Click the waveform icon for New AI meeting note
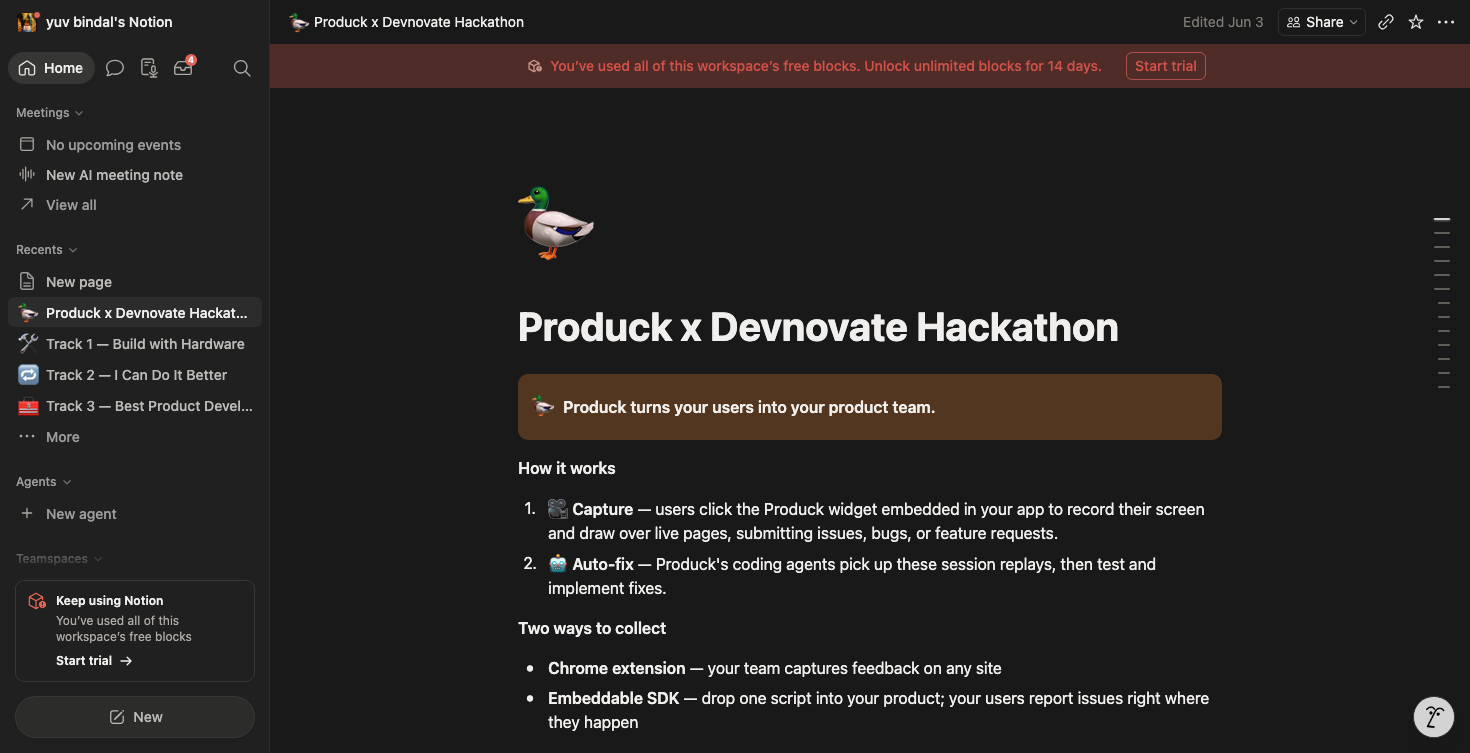The image size is (1470, 753). (27, 175)
